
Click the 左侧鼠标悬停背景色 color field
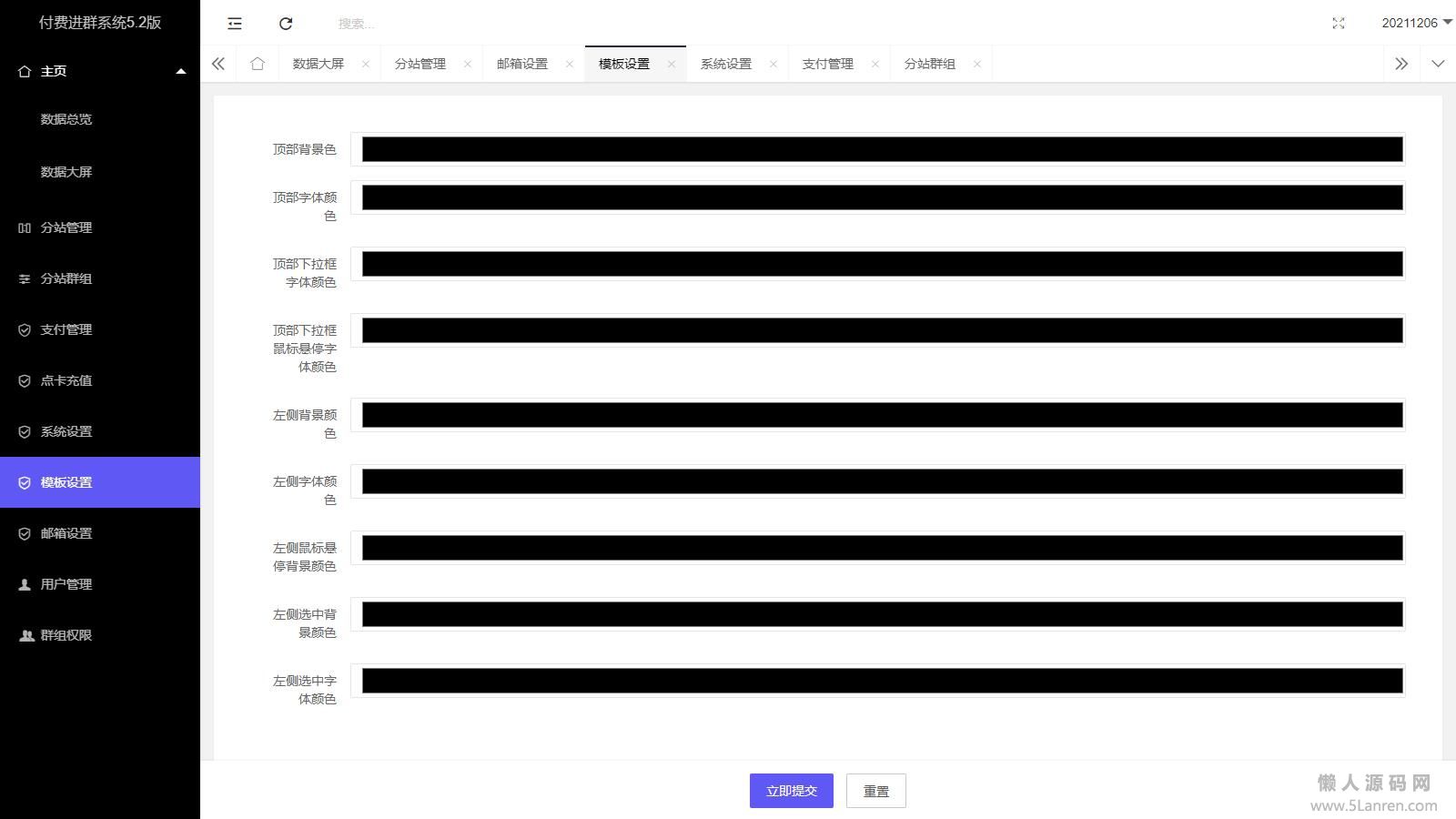(x=878, y=548)
